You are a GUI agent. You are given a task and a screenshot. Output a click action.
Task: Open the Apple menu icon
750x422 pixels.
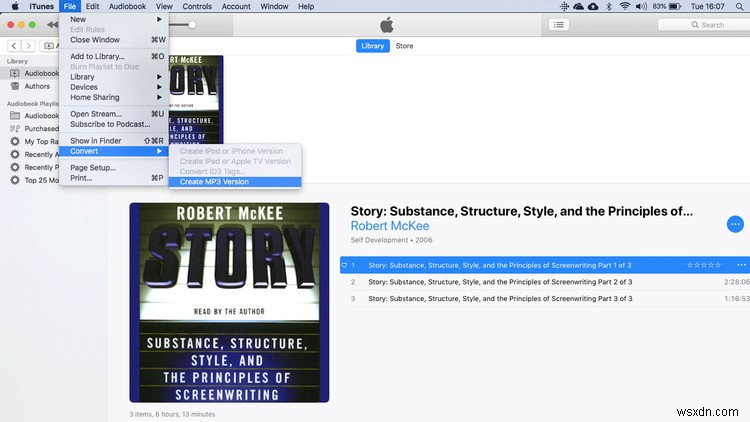coord(15,6)
